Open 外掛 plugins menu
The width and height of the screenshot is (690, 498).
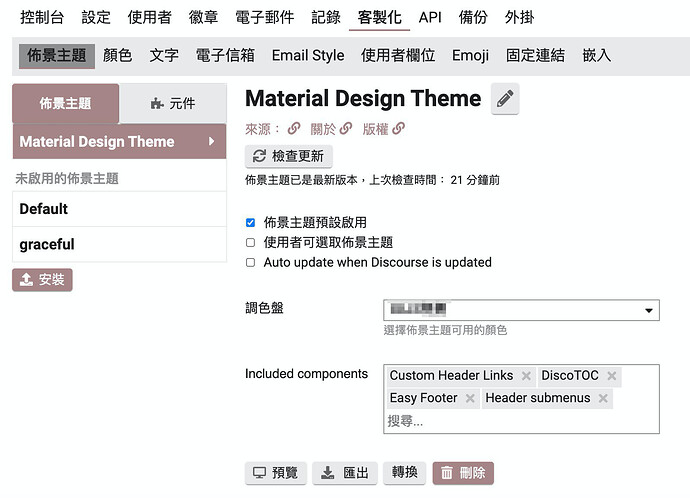tap(519, 18)
